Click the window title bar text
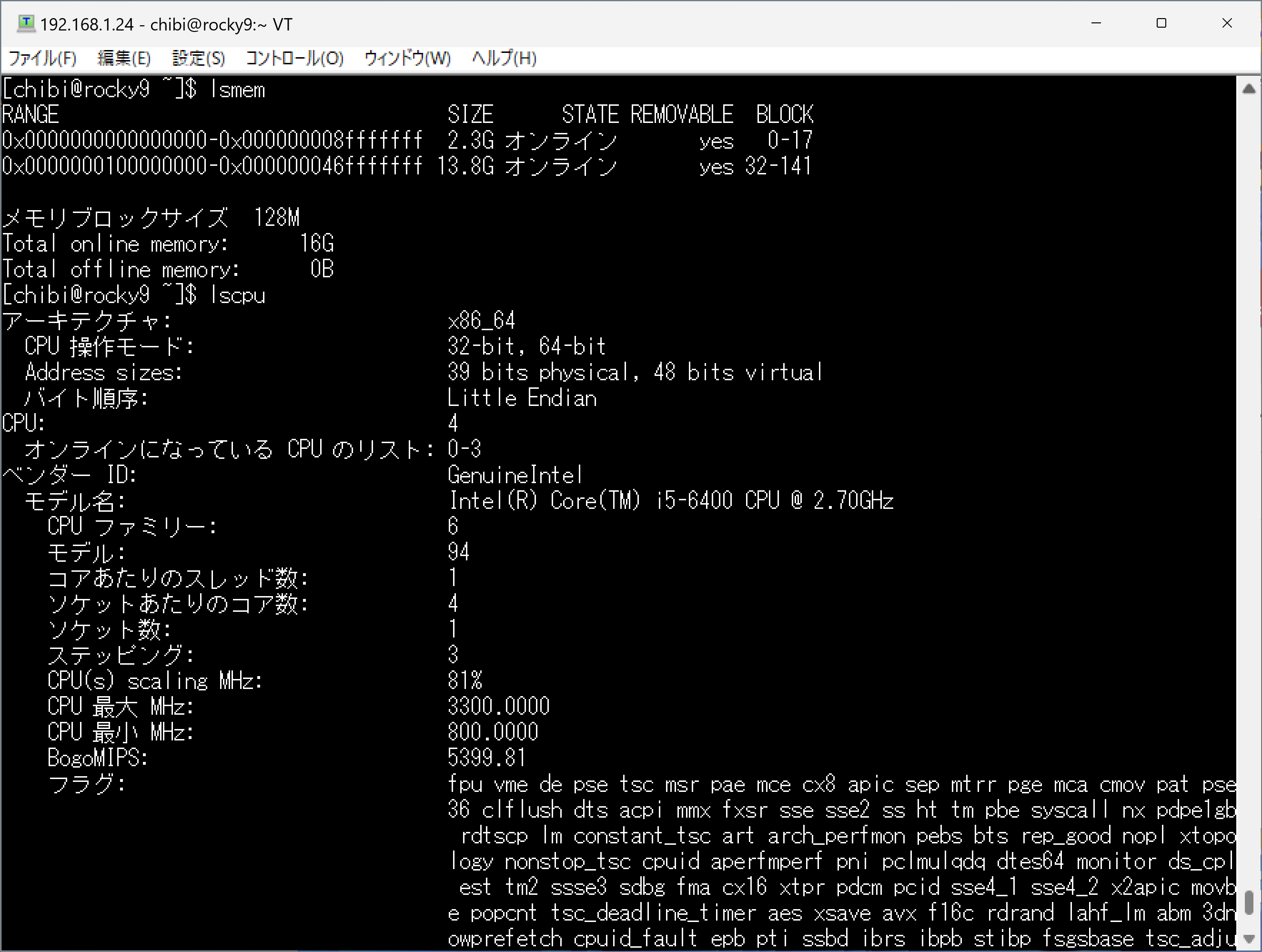 [166, 25]
